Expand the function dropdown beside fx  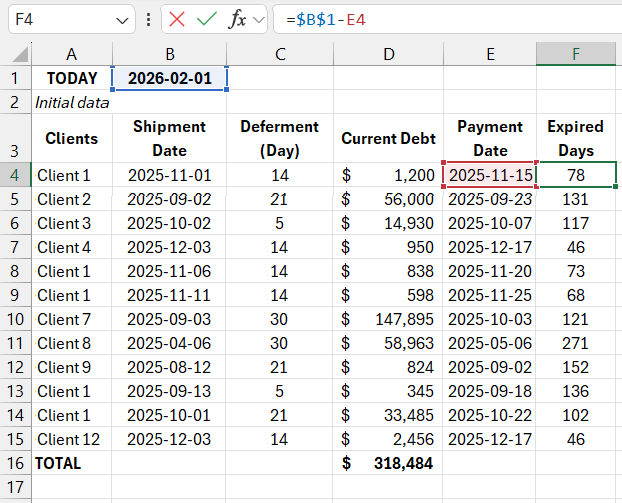259,19
